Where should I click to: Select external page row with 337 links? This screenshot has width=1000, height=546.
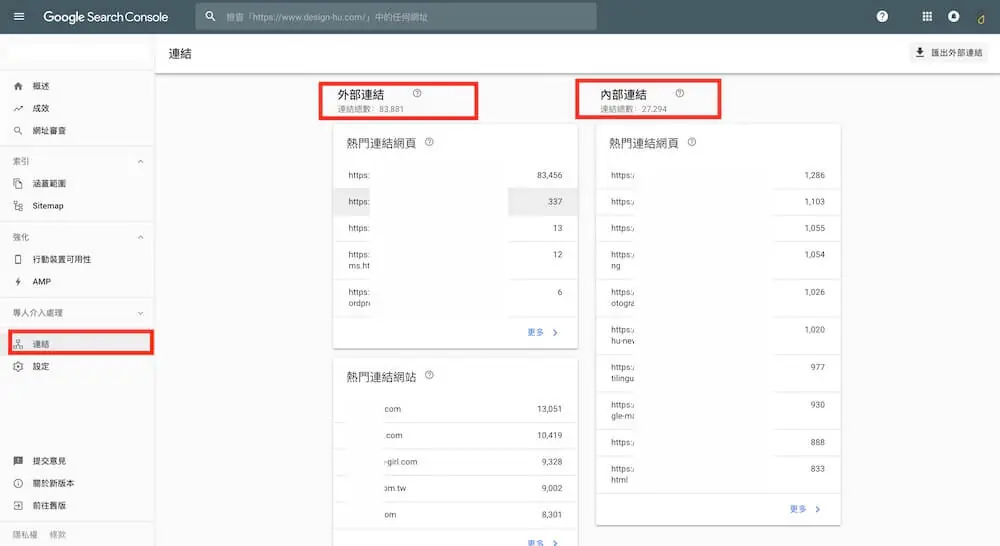click(455, 202)
